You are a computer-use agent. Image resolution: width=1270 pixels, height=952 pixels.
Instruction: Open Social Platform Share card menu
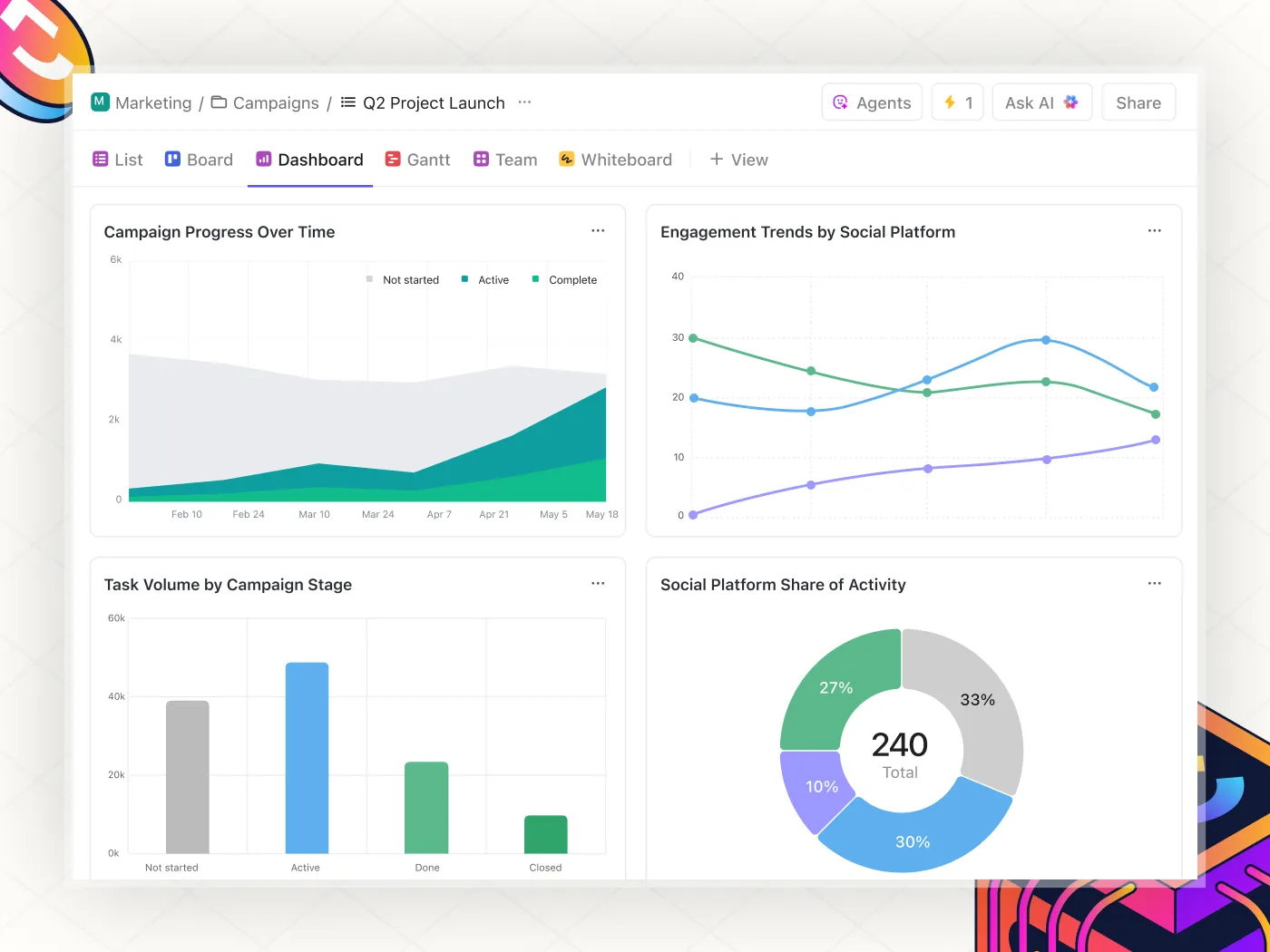click(1154, 584)
